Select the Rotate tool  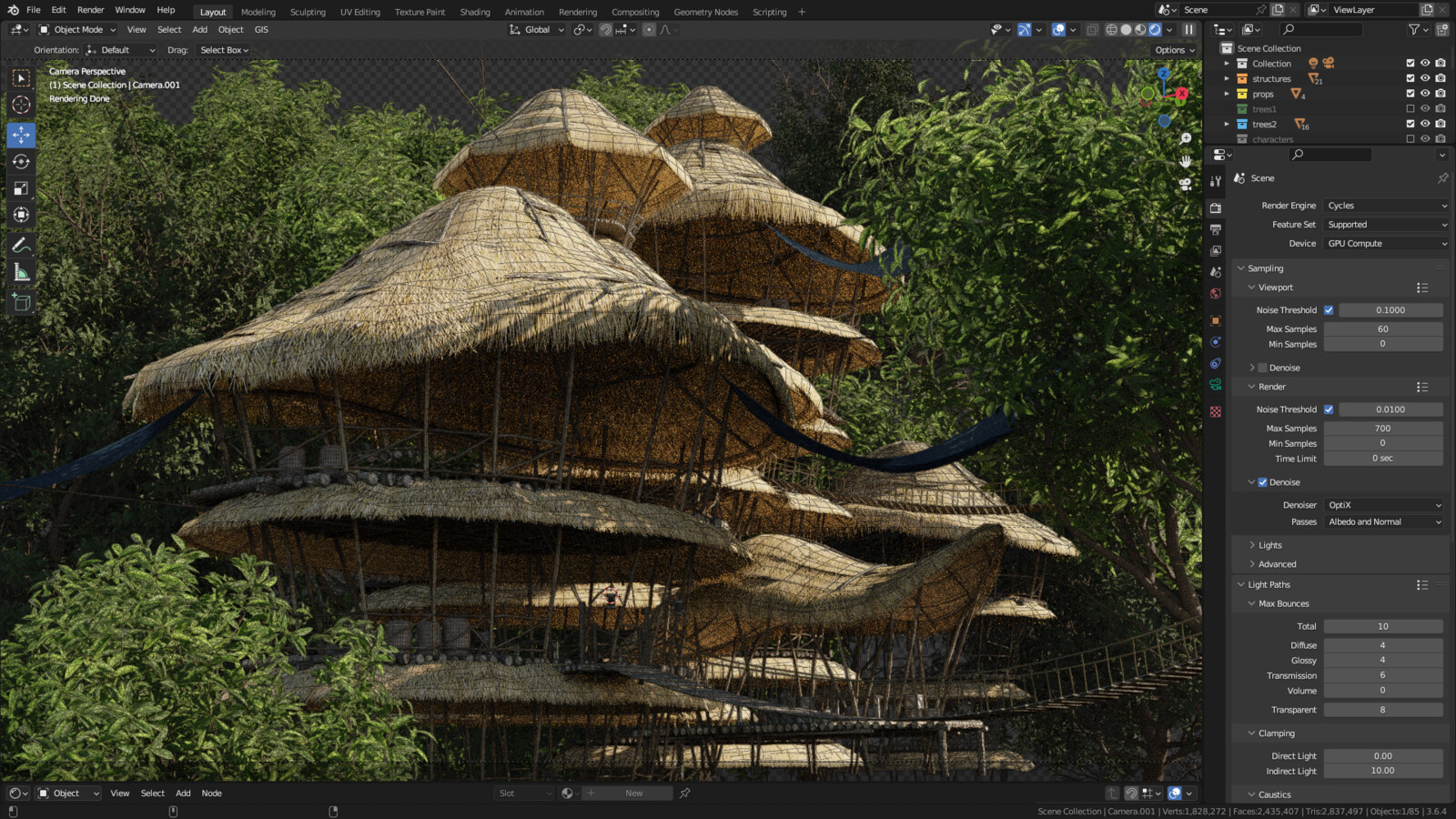(x=21, y=162)
